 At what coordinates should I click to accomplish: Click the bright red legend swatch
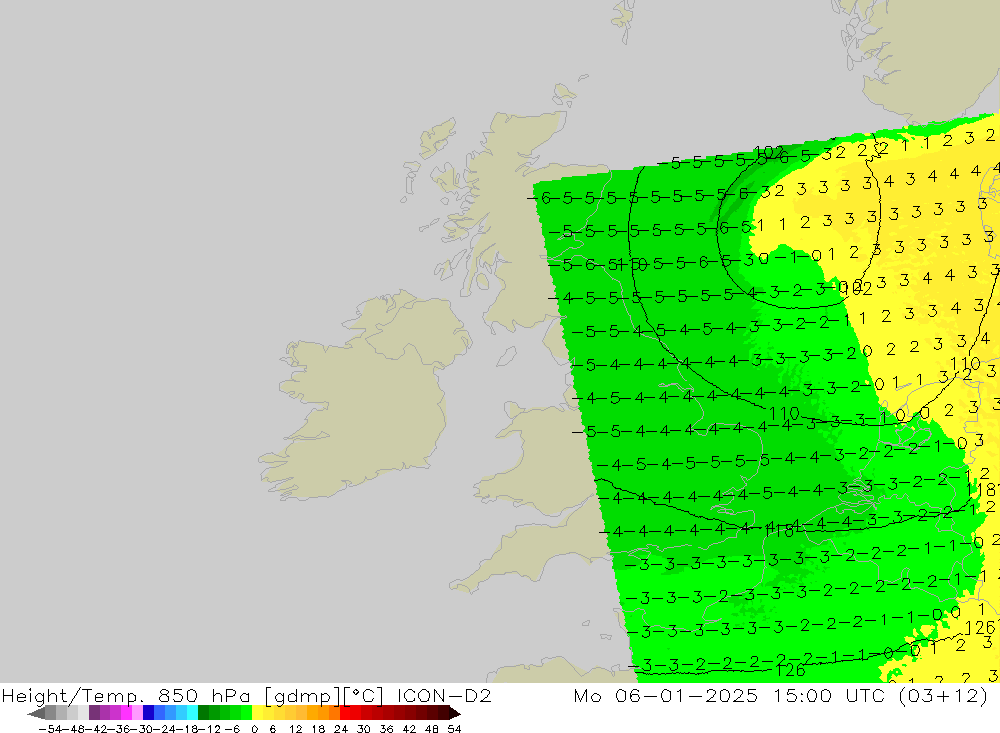point(345,713)
